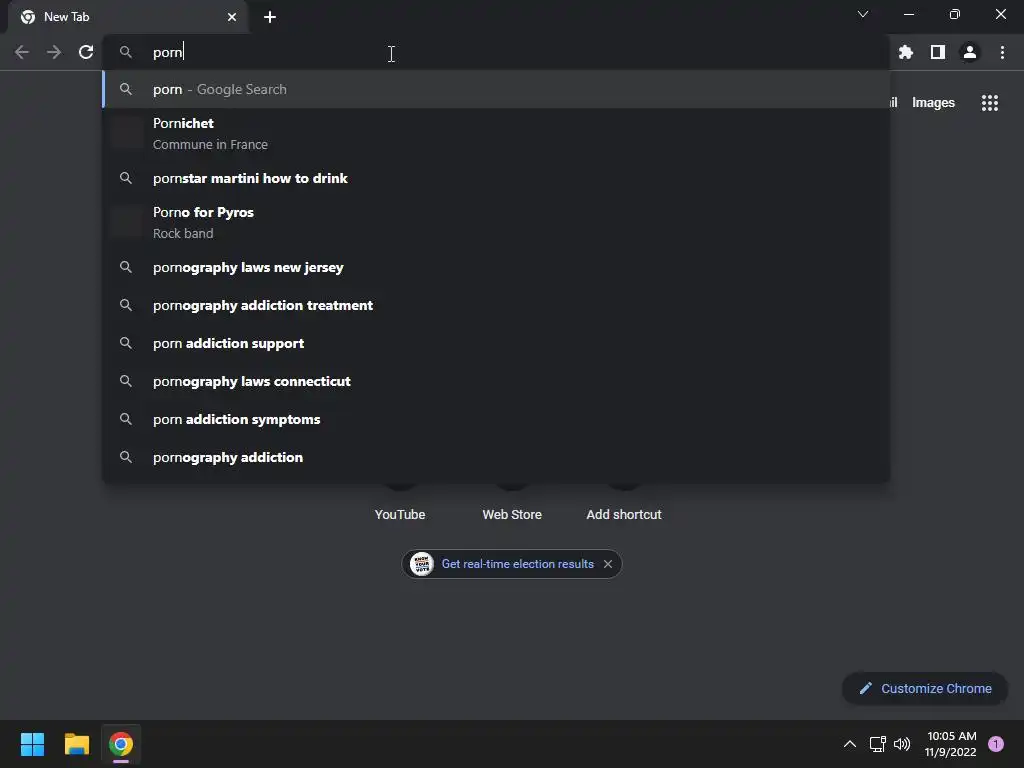1024x768 pixels.
Task: Open the network status tray icon
Action: [x=878, y=744]
